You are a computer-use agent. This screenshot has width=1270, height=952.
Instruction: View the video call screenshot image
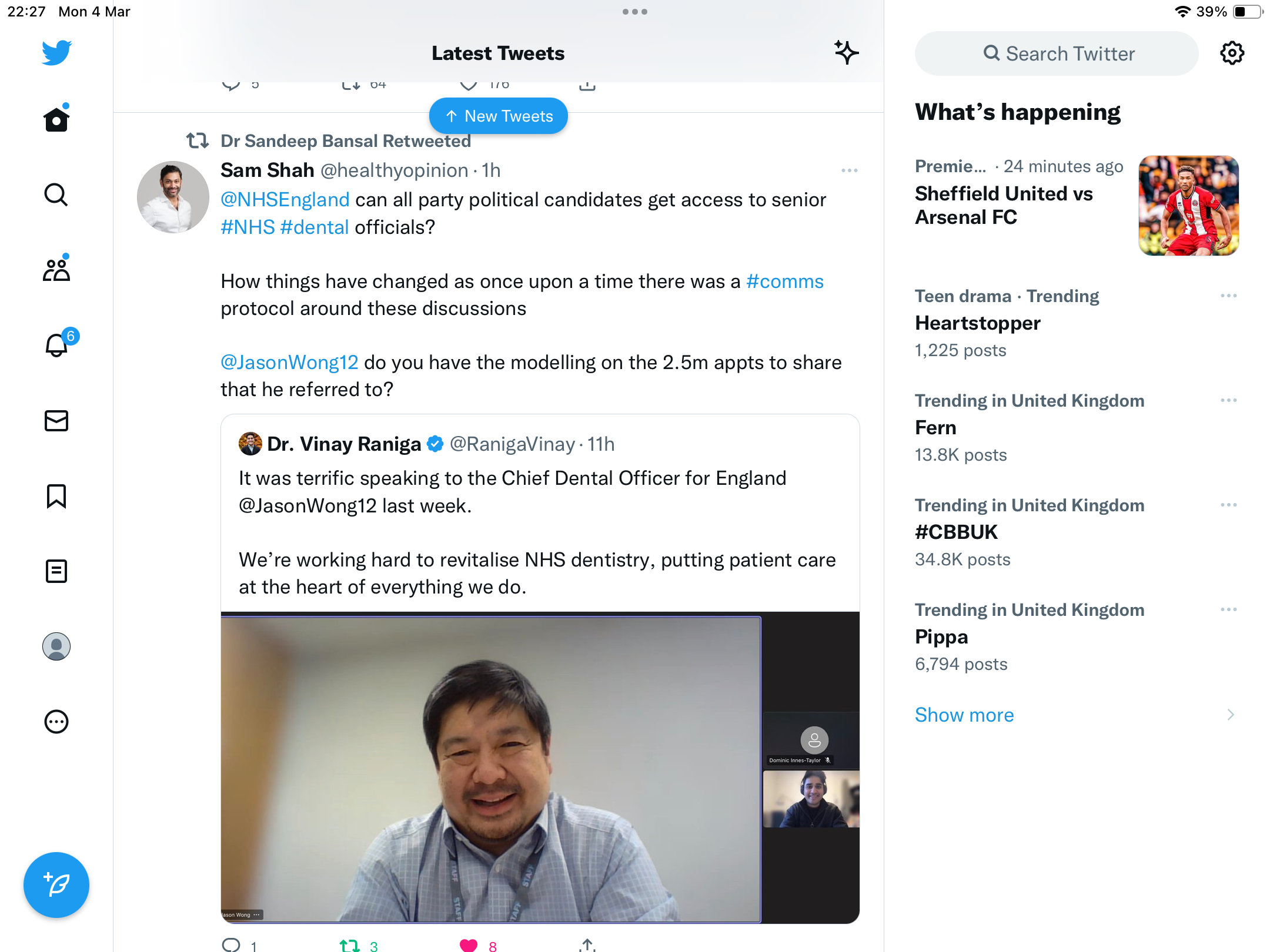[x=540, y=767]
